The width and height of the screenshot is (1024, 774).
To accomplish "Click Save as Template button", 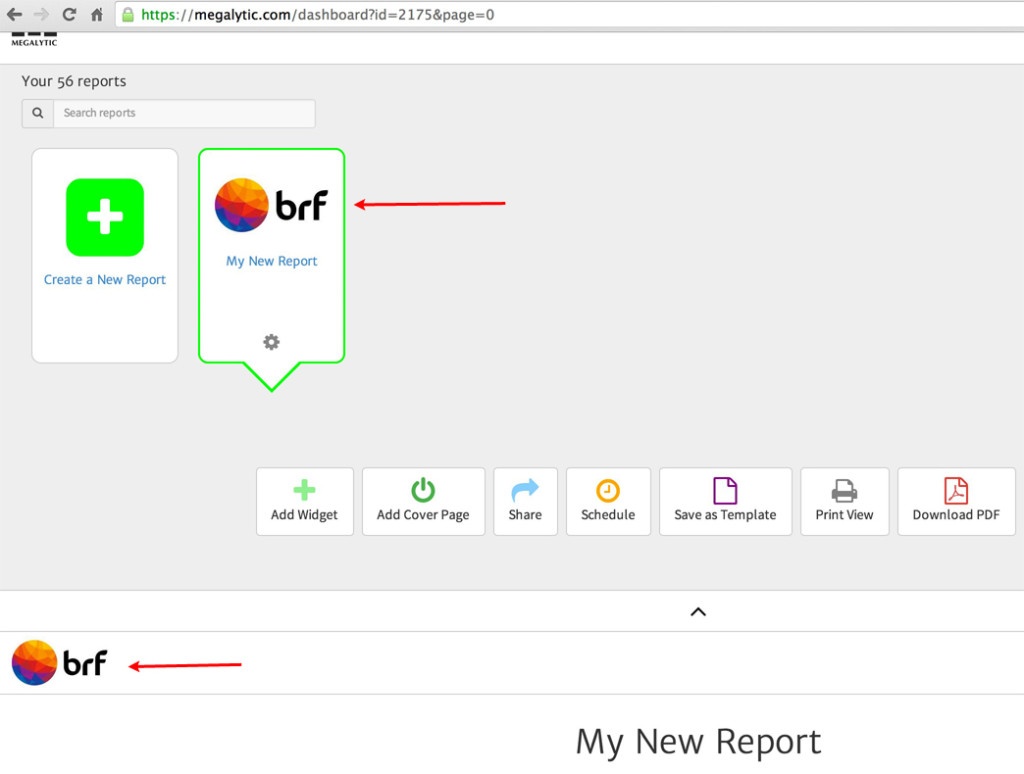I will click(x=725, y=501).
